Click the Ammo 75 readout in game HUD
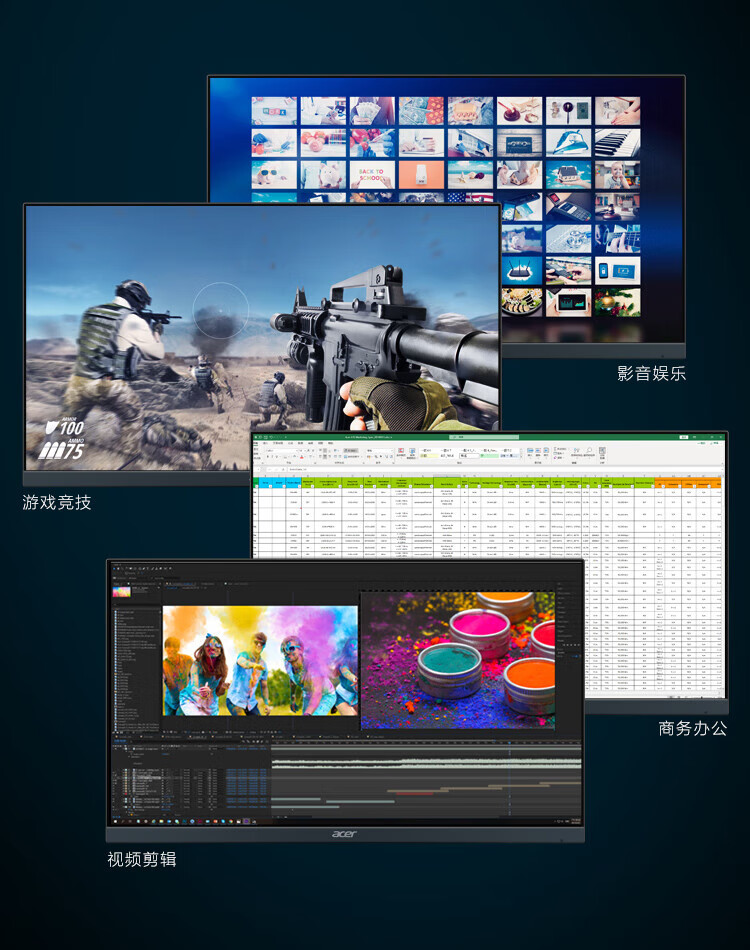The image size is (750, 950). (62, 449)
